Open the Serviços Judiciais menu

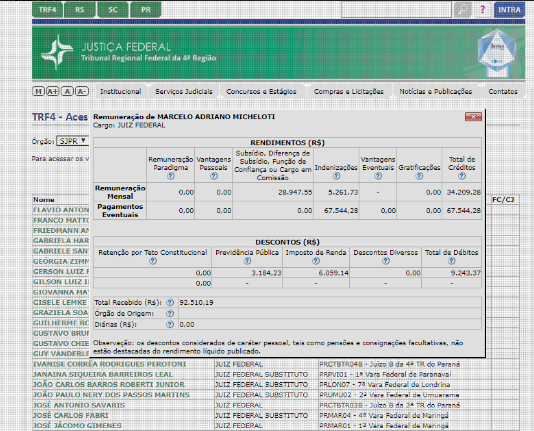coord(184,92)
